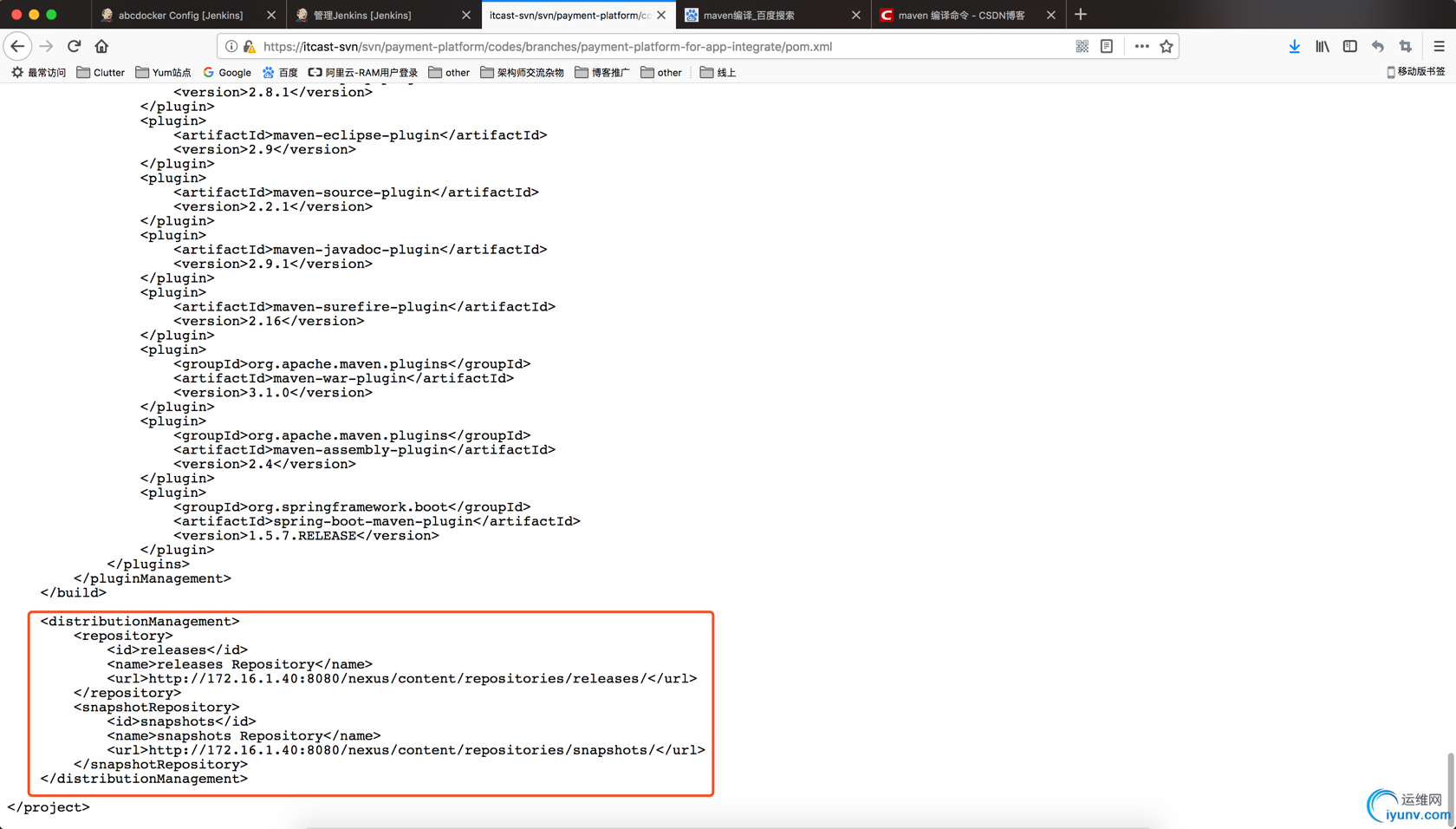
Task: Open the Google bookmark
Action: (x=227, y=73)
